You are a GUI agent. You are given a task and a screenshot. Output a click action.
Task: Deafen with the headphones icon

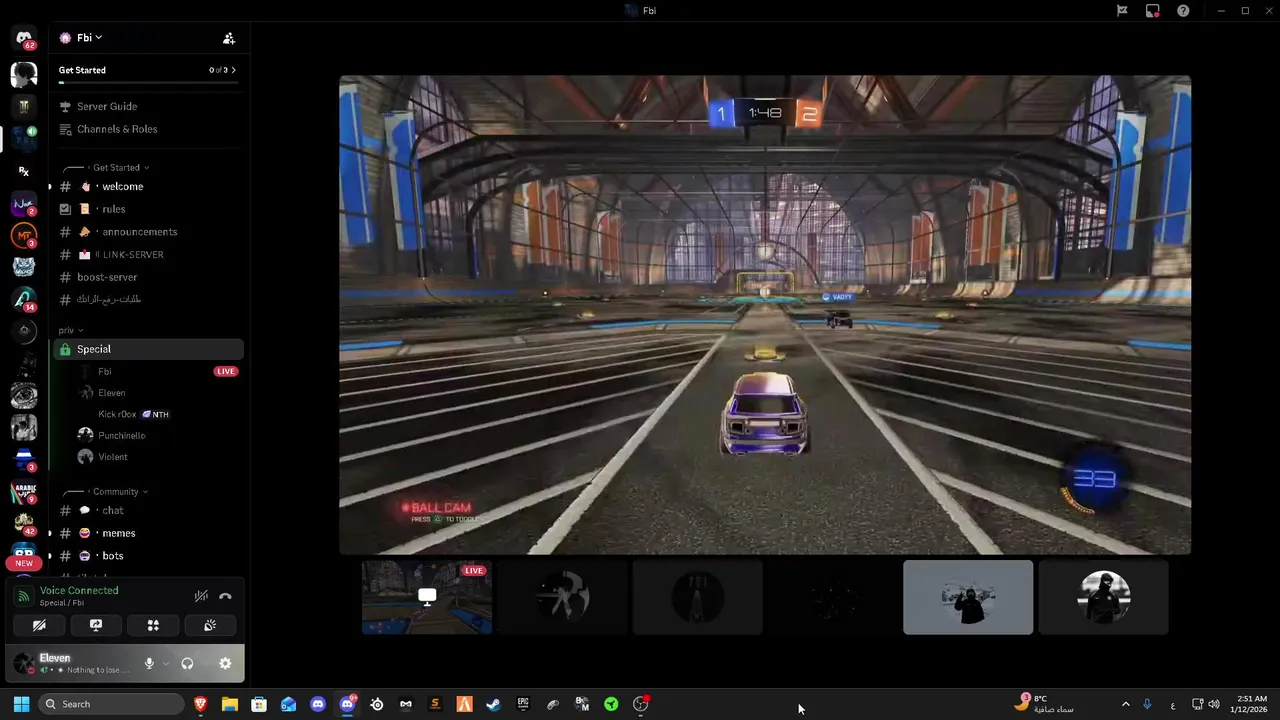(x=187, y=663)
